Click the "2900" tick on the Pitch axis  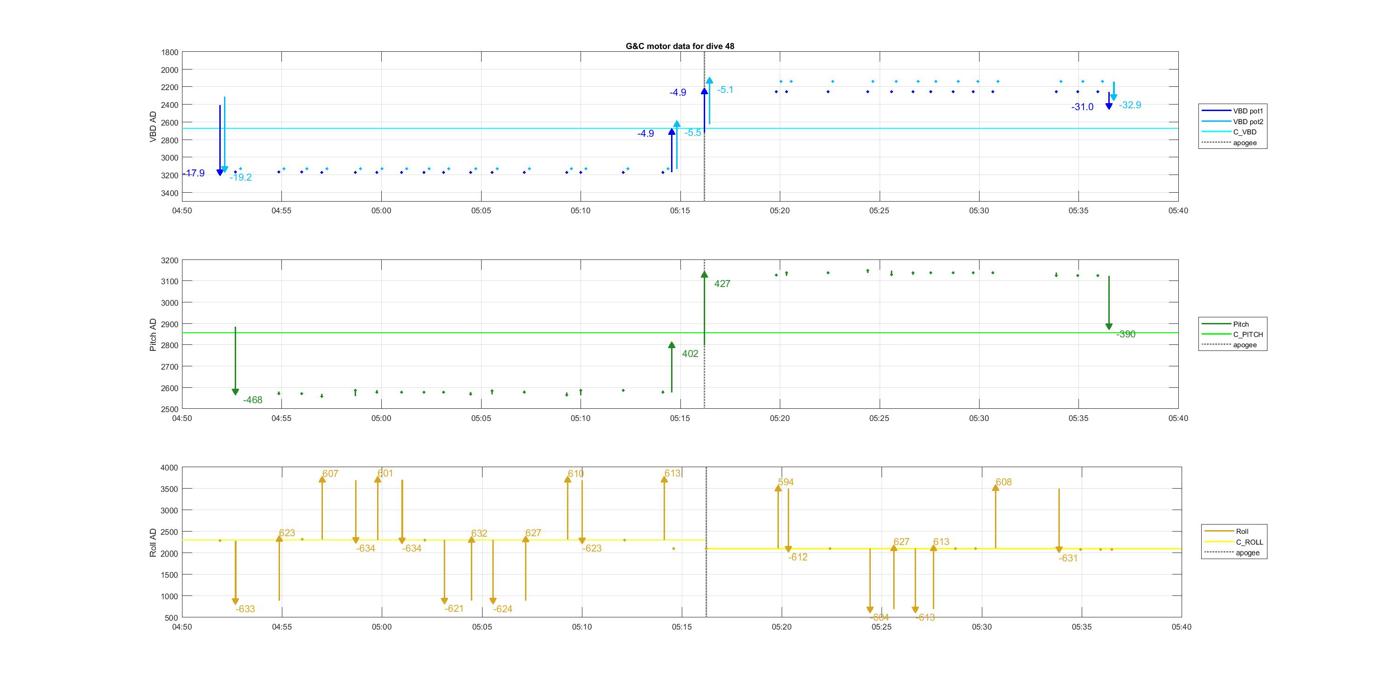pos(170,325)
